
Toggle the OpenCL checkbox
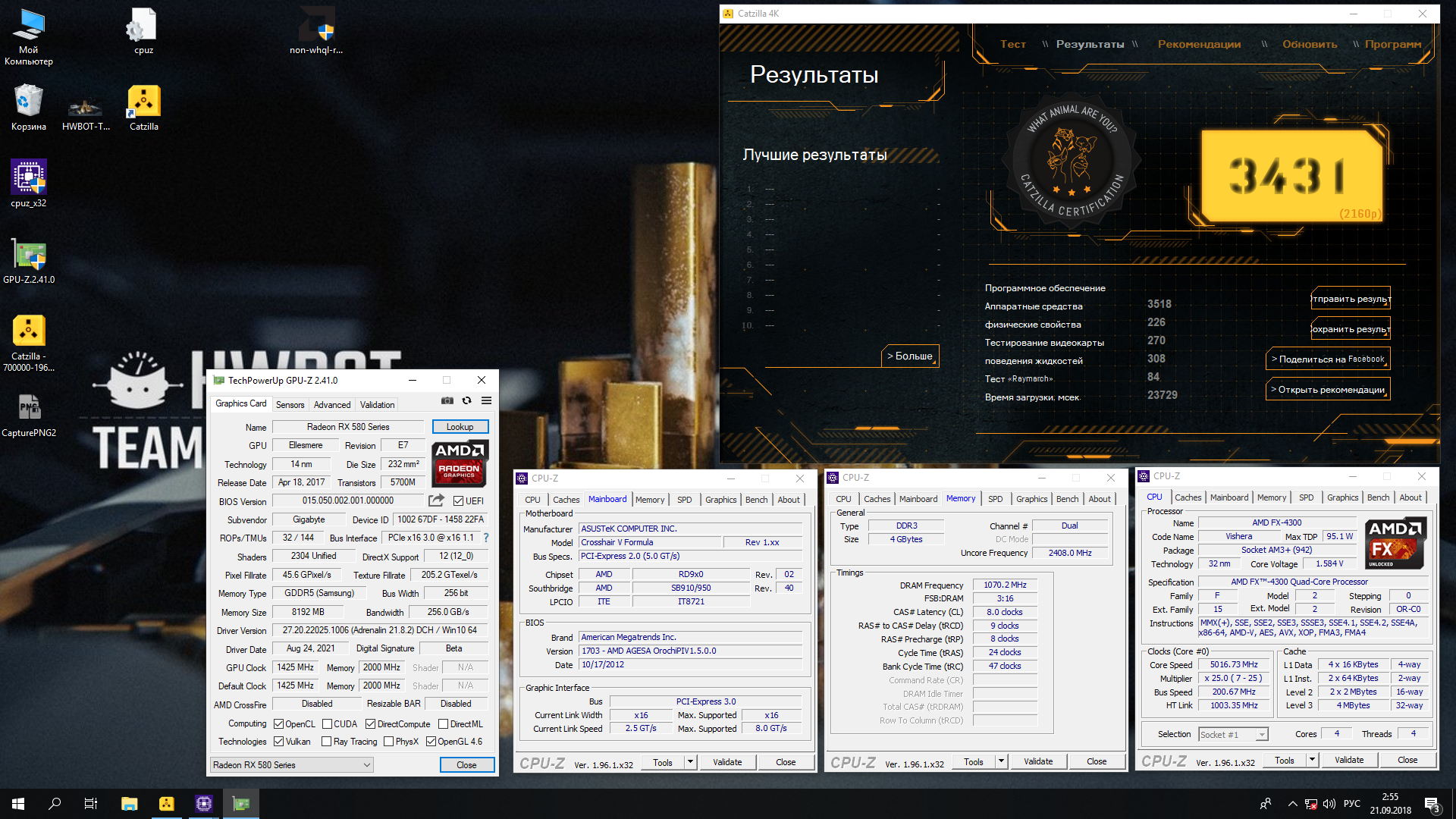point(278,723)
